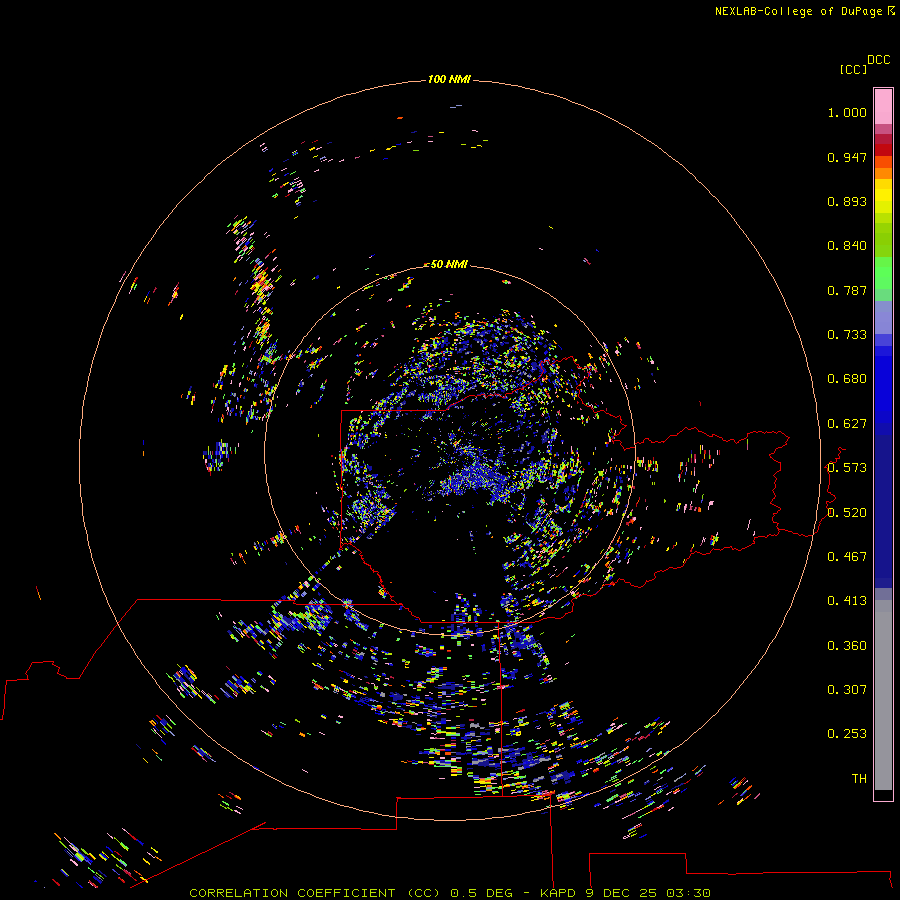This screenshot has width=900, height=900.
Task: Click the NEXLAB logo icon at top right
Action: [x=891, y=11]
